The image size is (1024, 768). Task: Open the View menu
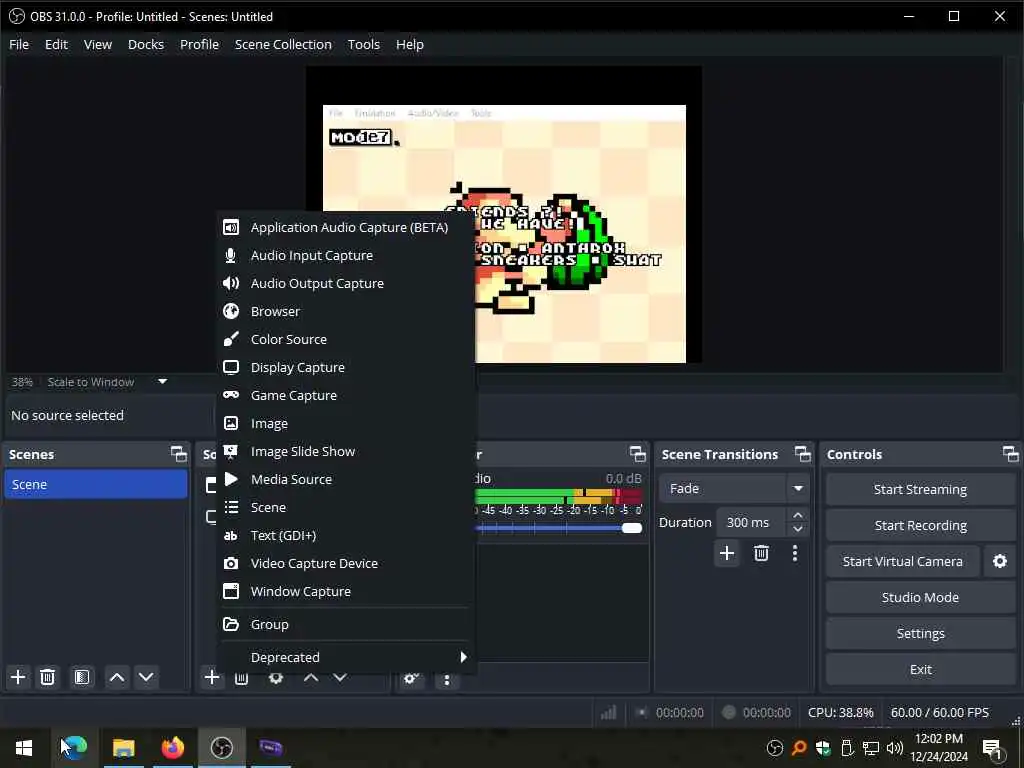(98, 44)
